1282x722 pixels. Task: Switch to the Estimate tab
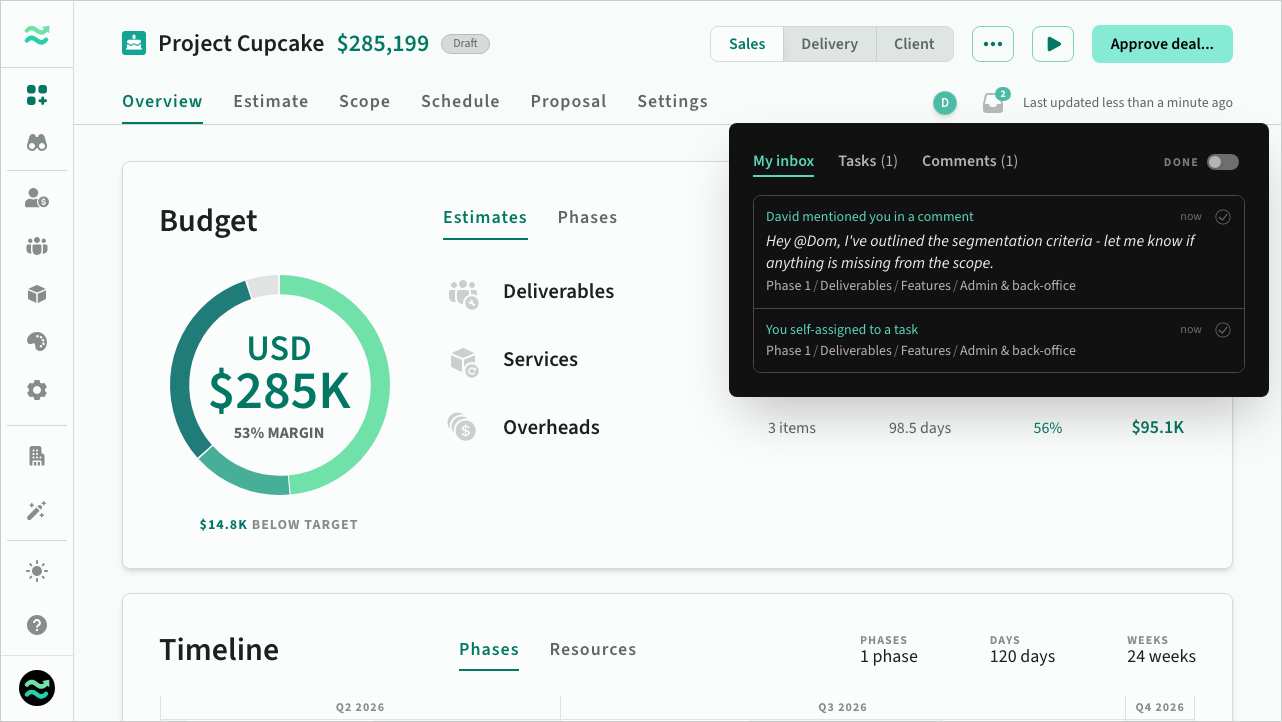(x=271, y=101)
